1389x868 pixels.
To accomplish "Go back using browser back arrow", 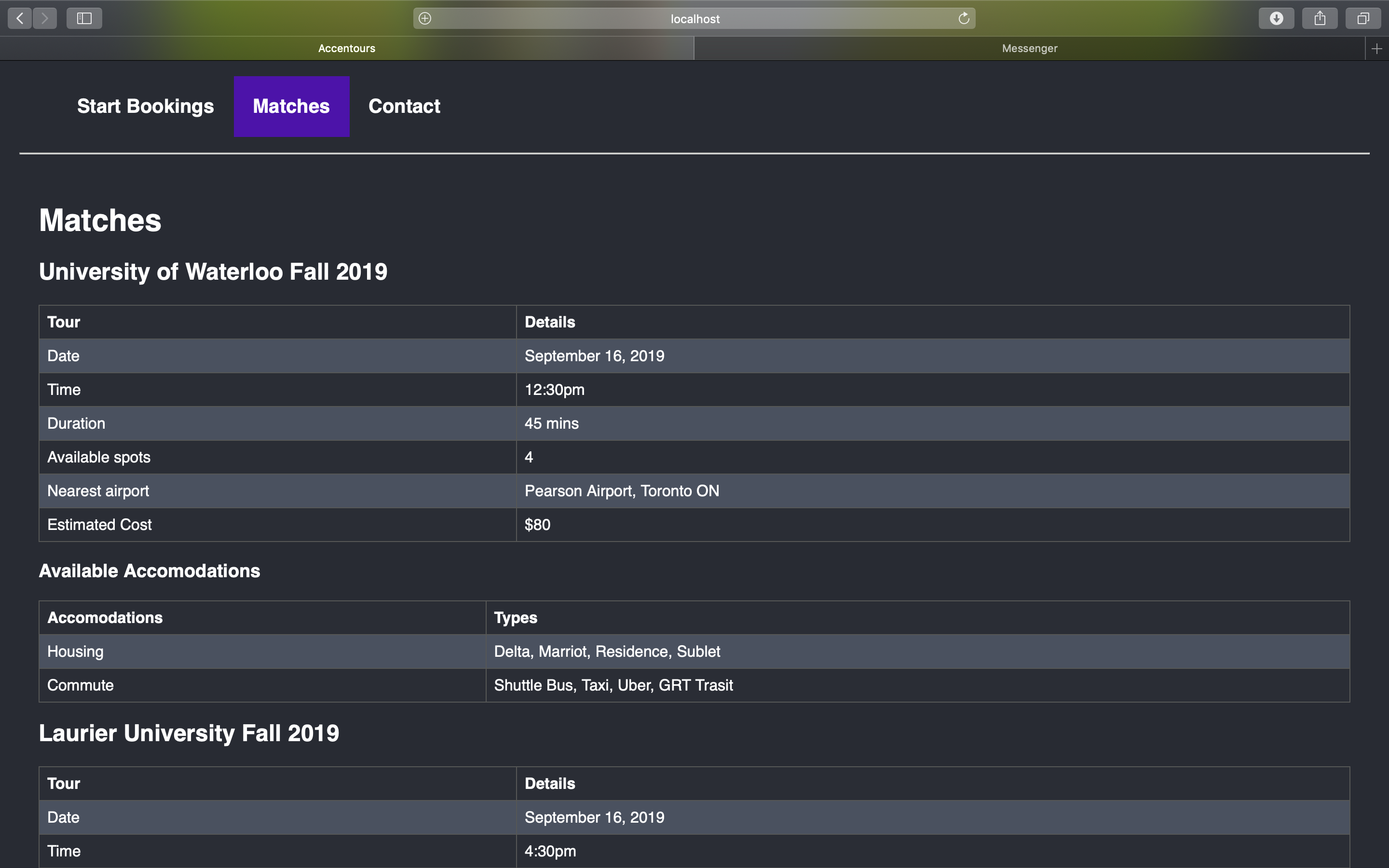I will (20, 18).
